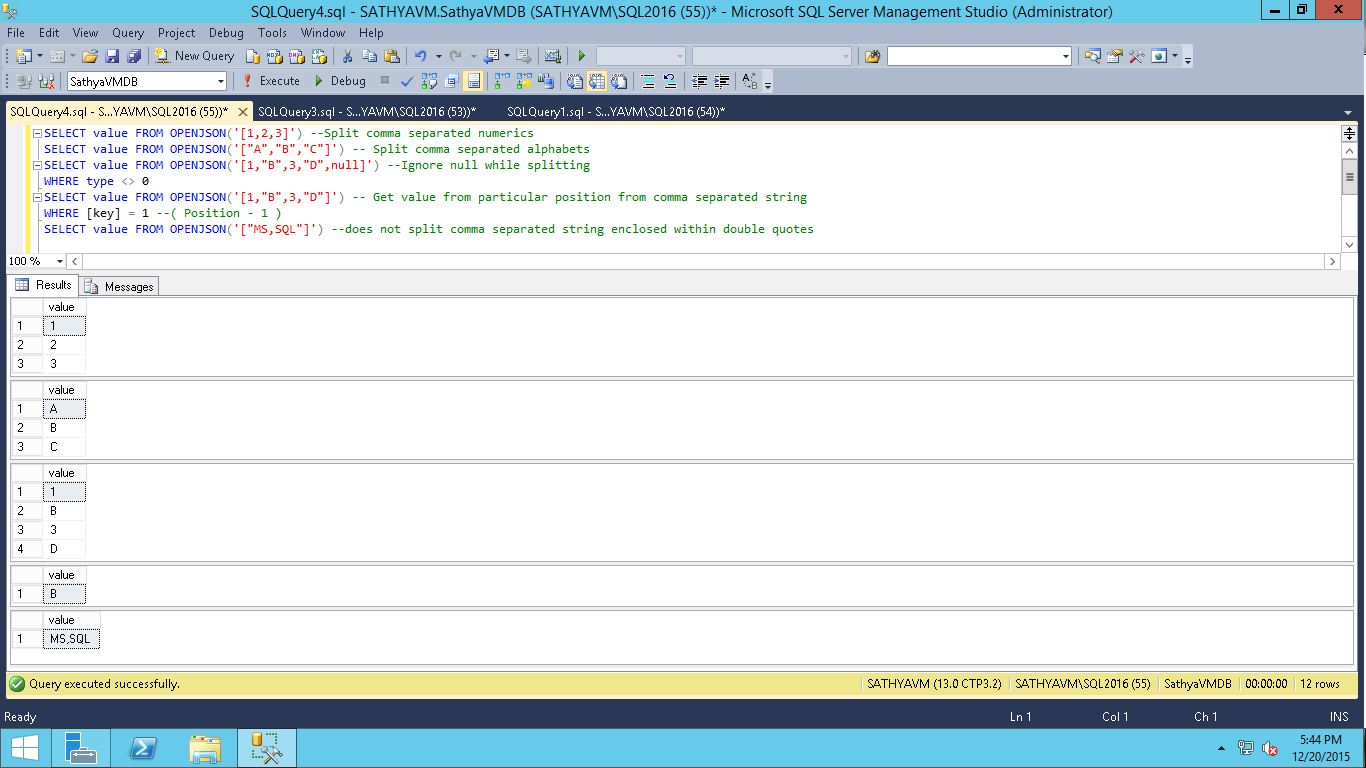Start debugging with the Debug button
Screen dimensions: 1366x768
tap(343, 81)
